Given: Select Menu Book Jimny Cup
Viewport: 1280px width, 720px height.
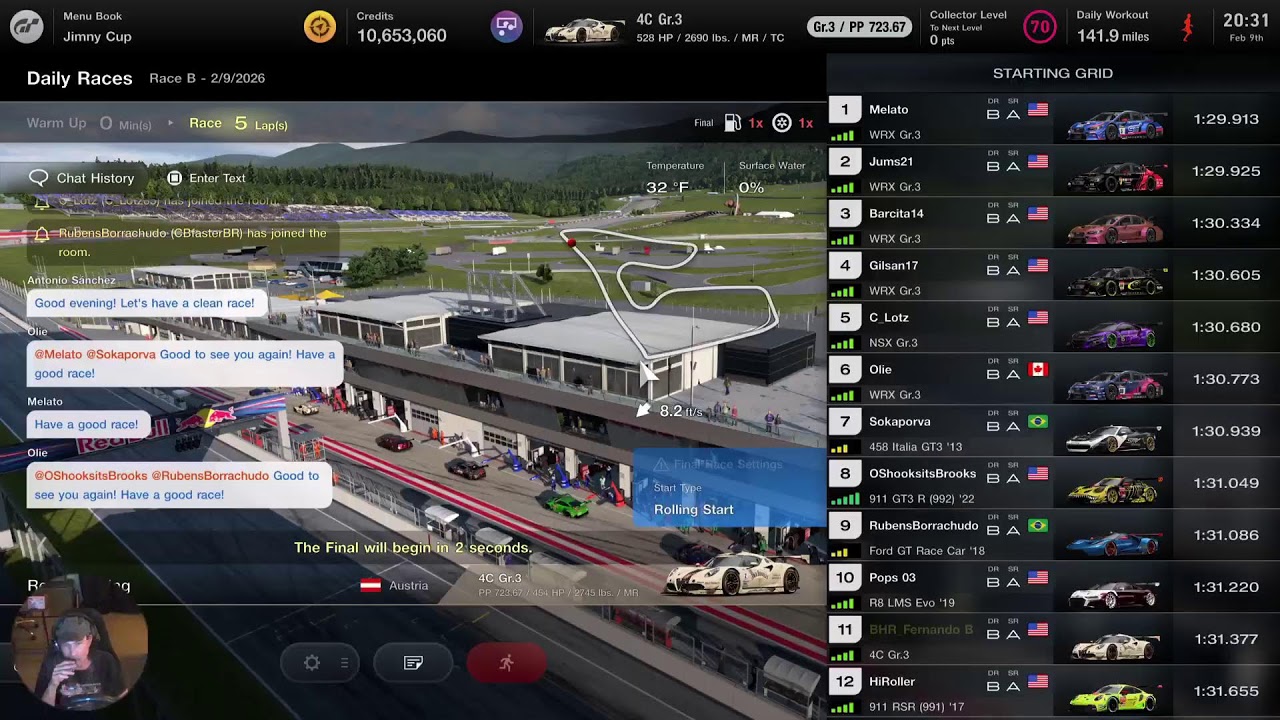Looking at the screenshot, I should [97, 27].
